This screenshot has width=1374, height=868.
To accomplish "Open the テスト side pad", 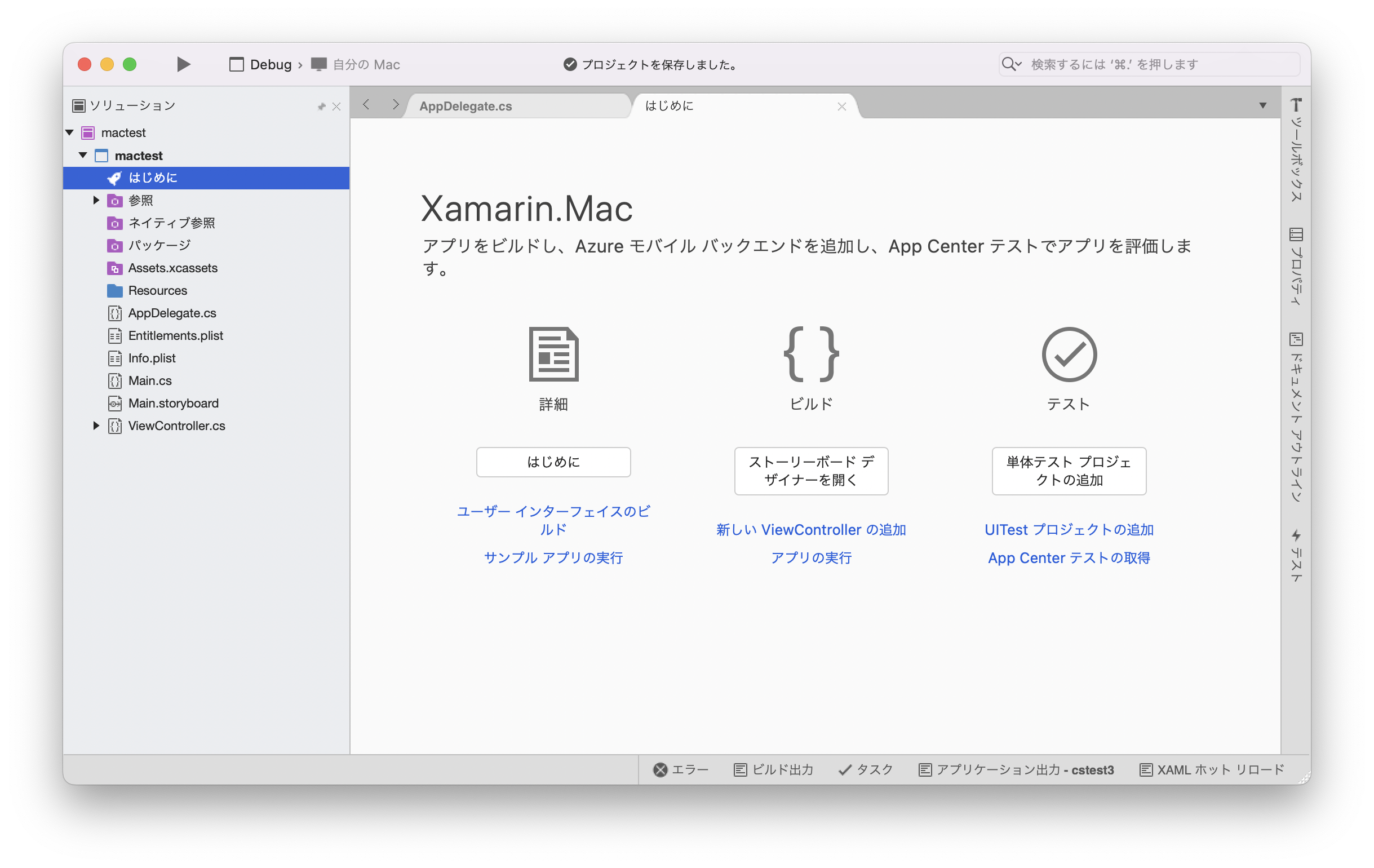I will tap(1296, 556).
